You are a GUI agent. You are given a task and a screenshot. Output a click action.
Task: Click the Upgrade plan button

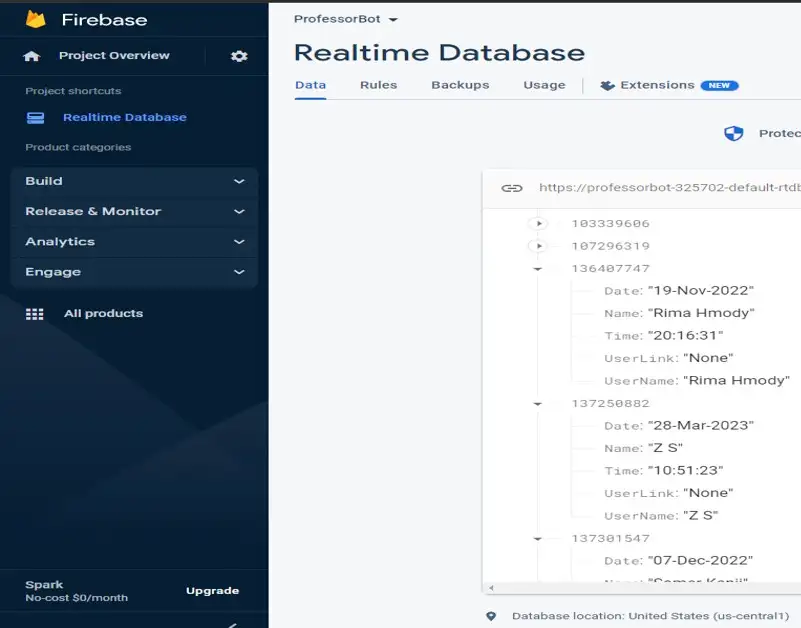pyautogui.click(x=212, y=591)
